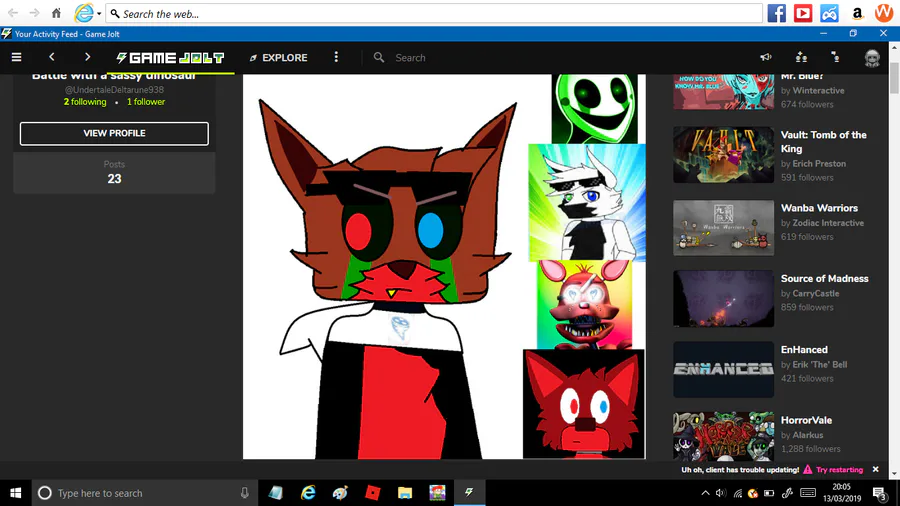Dismiss the client updating trouble notice
The image size is (900, 506).
(x=875, y=469)
